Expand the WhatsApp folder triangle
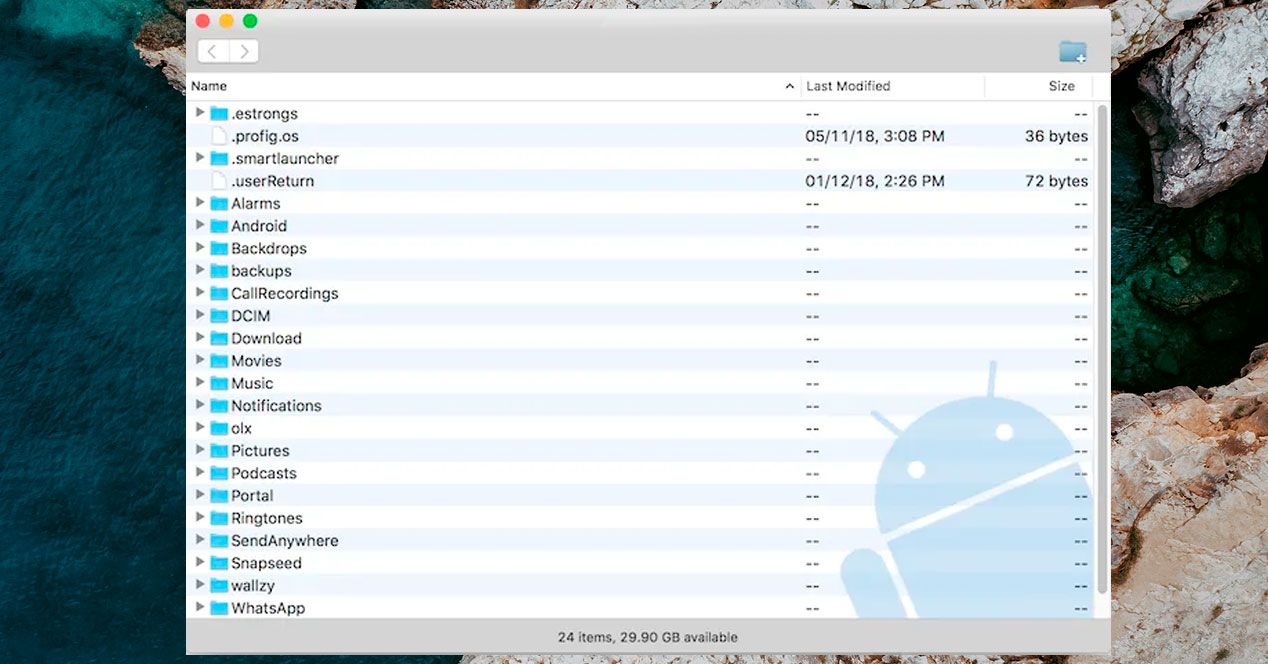This screenshot has height=664, width=1268. coord(200,608)
